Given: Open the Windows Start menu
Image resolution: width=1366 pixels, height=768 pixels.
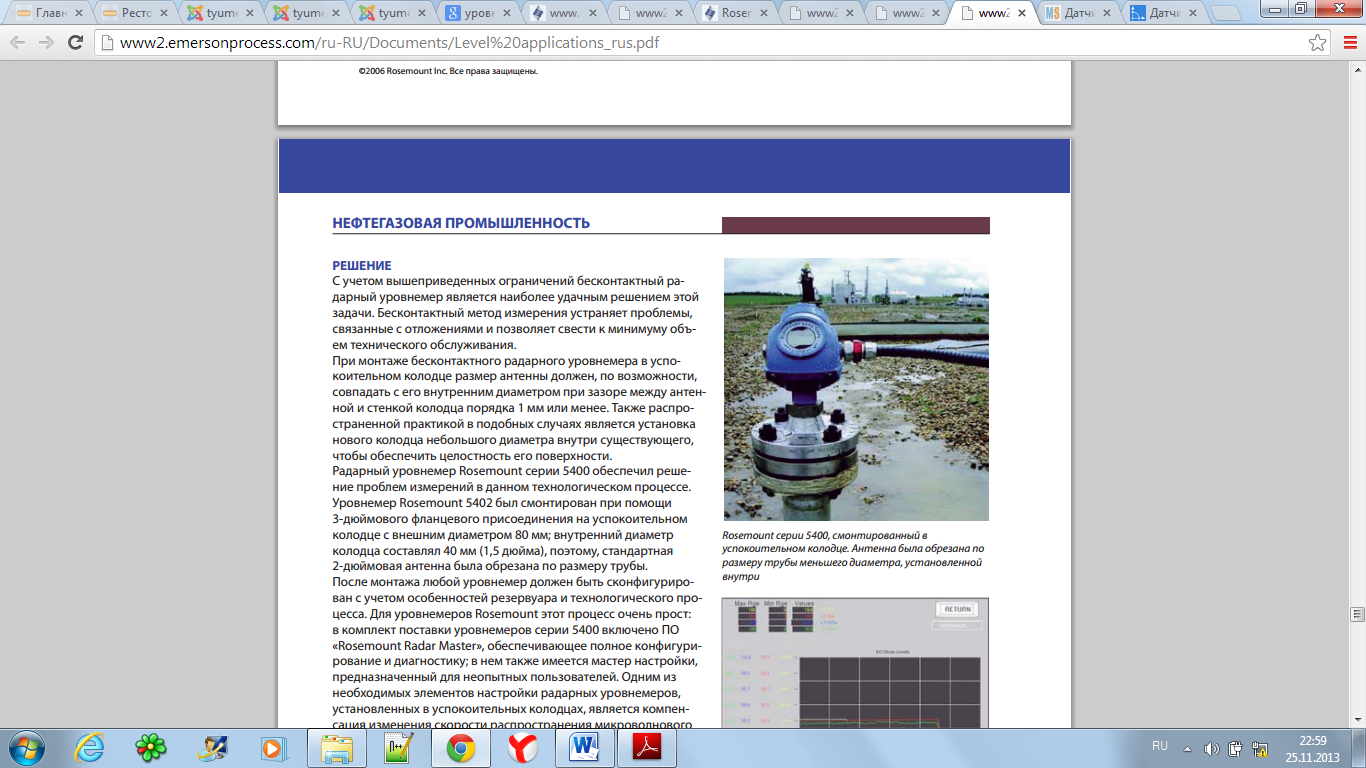Looking at the screenshot, I should (x=25, y=747).
